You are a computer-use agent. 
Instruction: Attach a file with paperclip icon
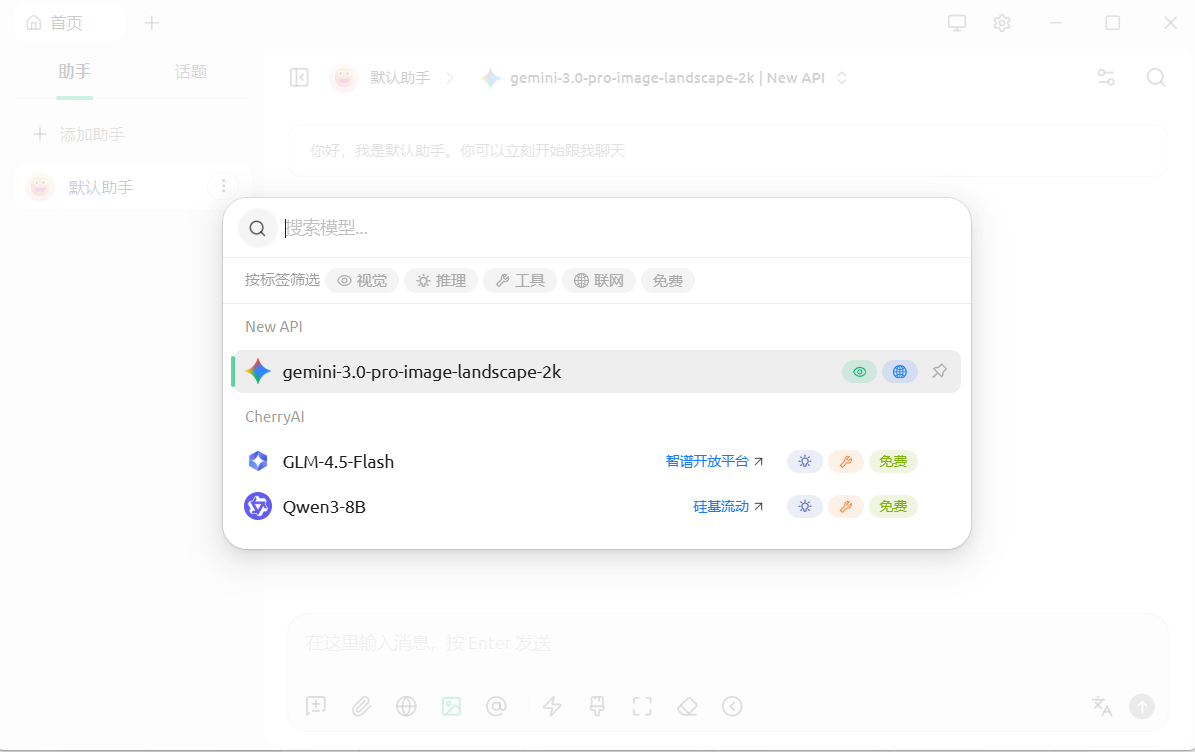pyautogui.click(x=361, y=706)
